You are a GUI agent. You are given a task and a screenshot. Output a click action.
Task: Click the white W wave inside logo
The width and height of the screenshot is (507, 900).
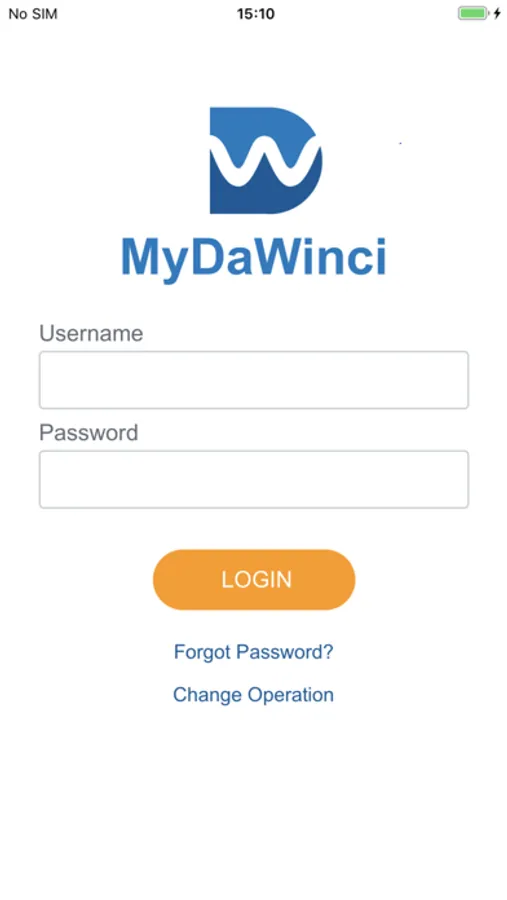click(x=266, y=162)
